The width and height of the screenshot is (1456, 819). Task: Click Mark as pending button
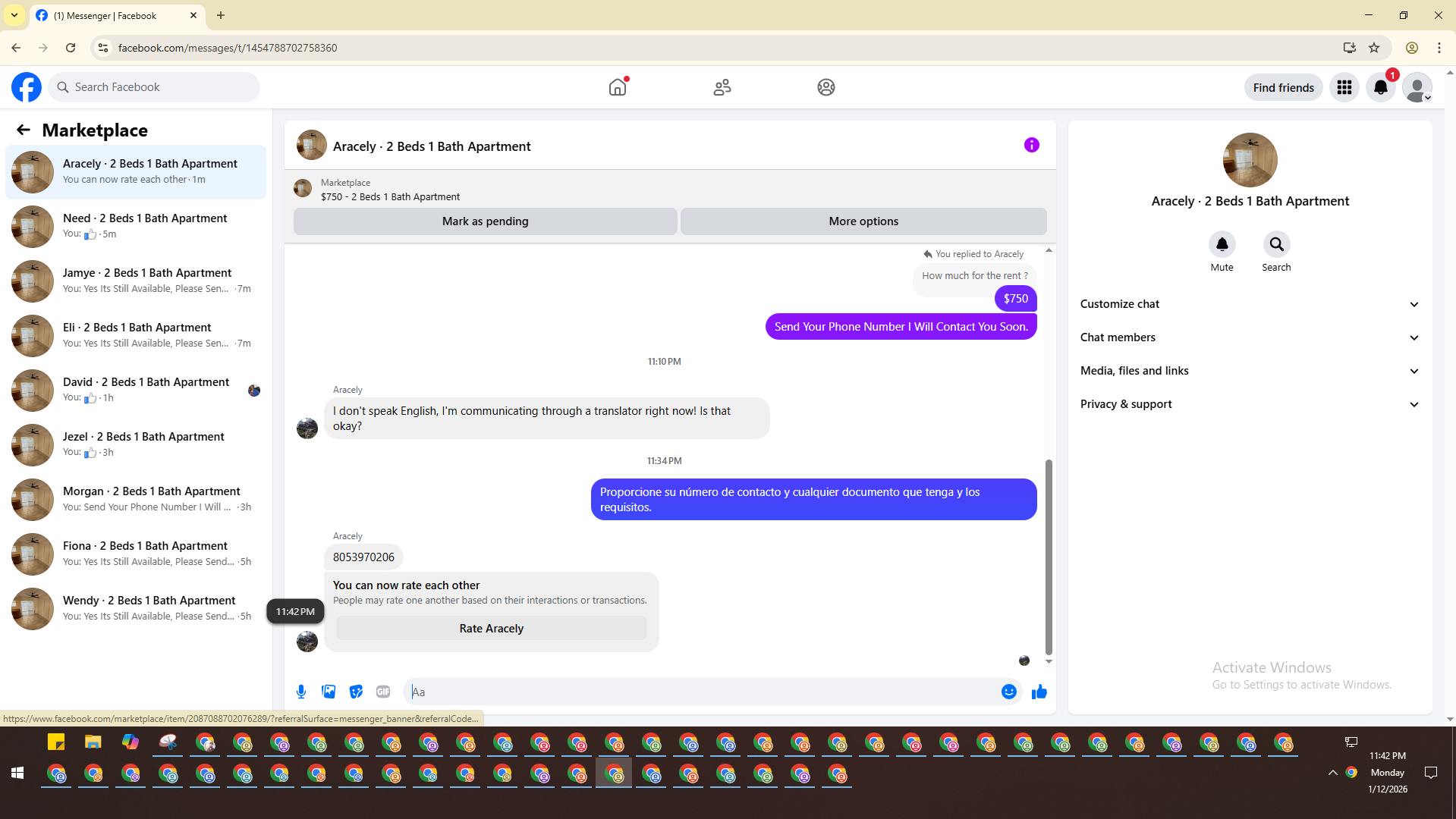click(486, 221)
